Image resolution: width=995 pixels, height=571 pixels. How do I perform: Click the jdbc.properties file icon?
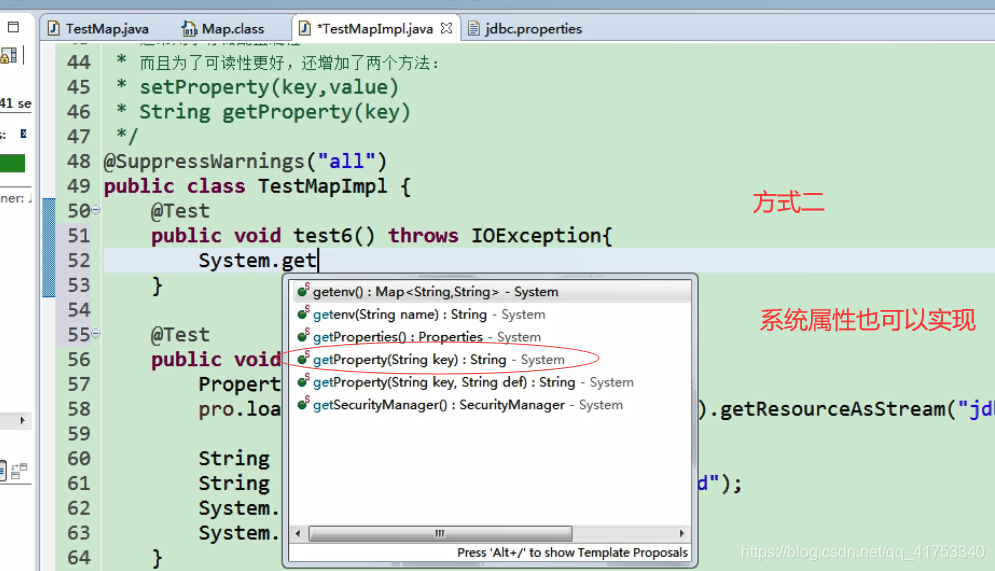tap(473, 29)
